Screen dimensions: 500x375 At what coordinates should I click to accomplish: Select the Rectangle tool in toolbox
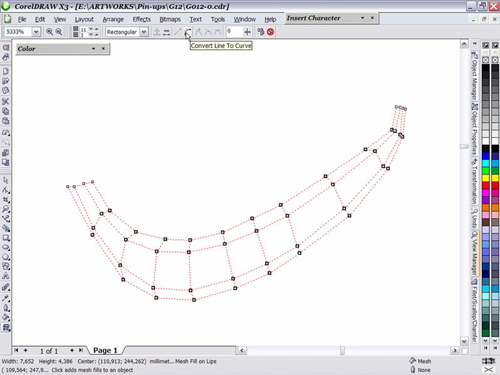pyautogui.click(x=6, y=238)
